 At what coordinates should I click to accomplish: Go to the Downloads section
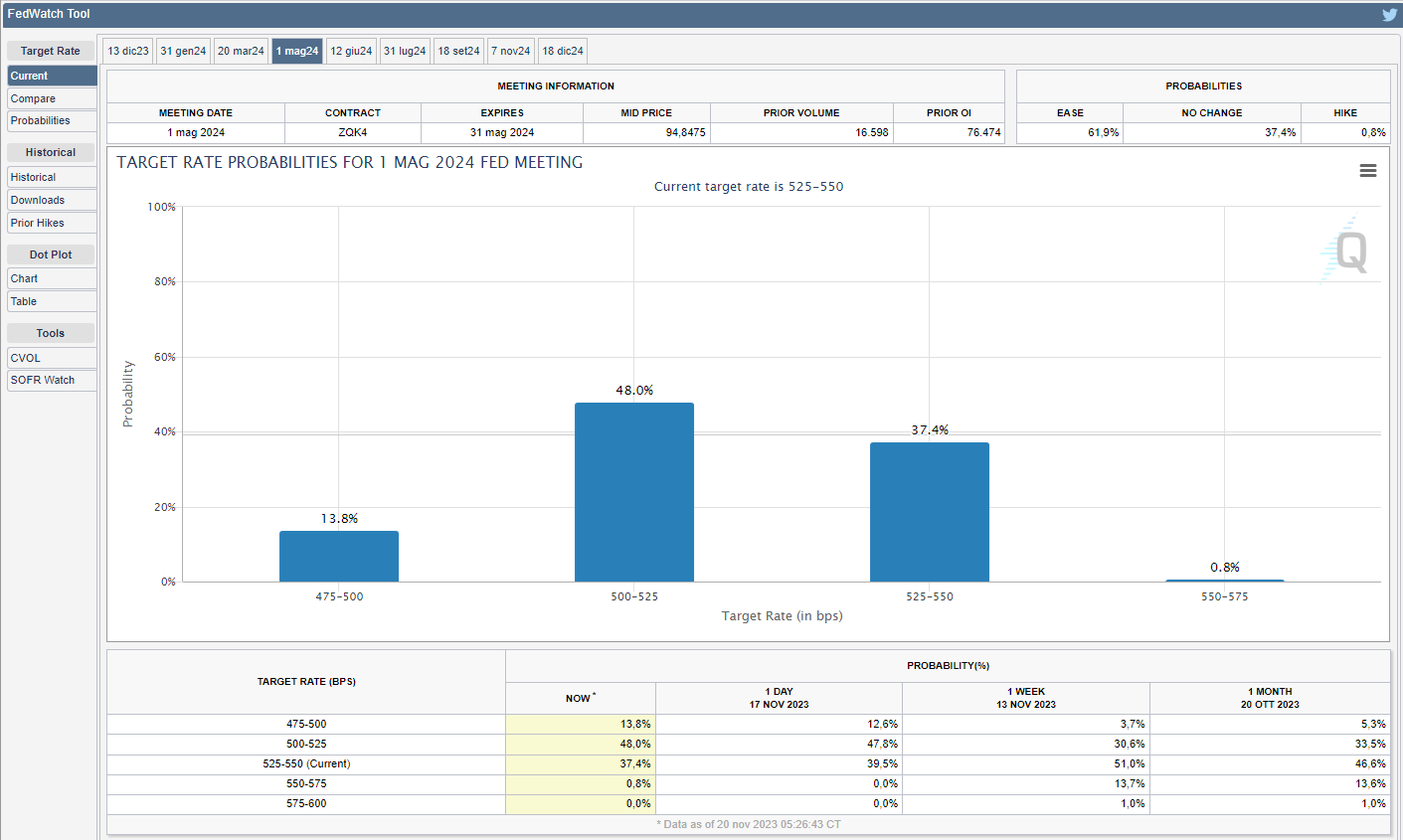52,200
